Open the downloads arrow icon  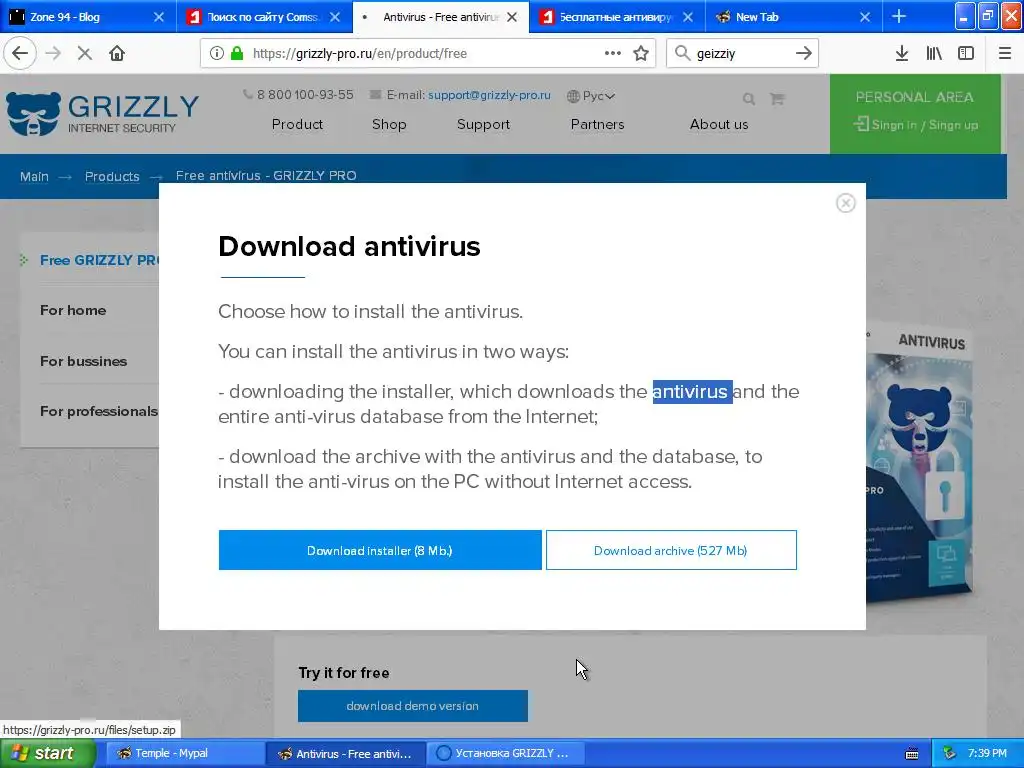tap(901, 53)
